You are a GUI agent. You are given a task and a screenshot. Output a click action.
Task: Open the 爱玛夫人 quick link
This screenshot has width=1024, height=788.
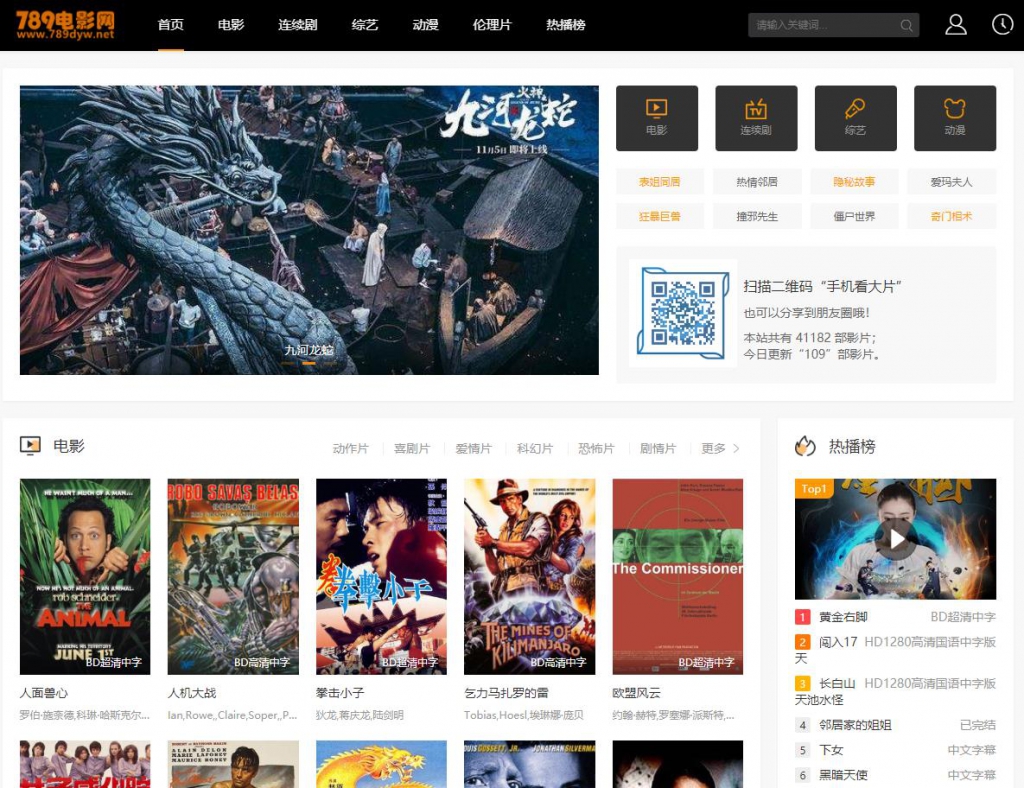pos(952,181)
